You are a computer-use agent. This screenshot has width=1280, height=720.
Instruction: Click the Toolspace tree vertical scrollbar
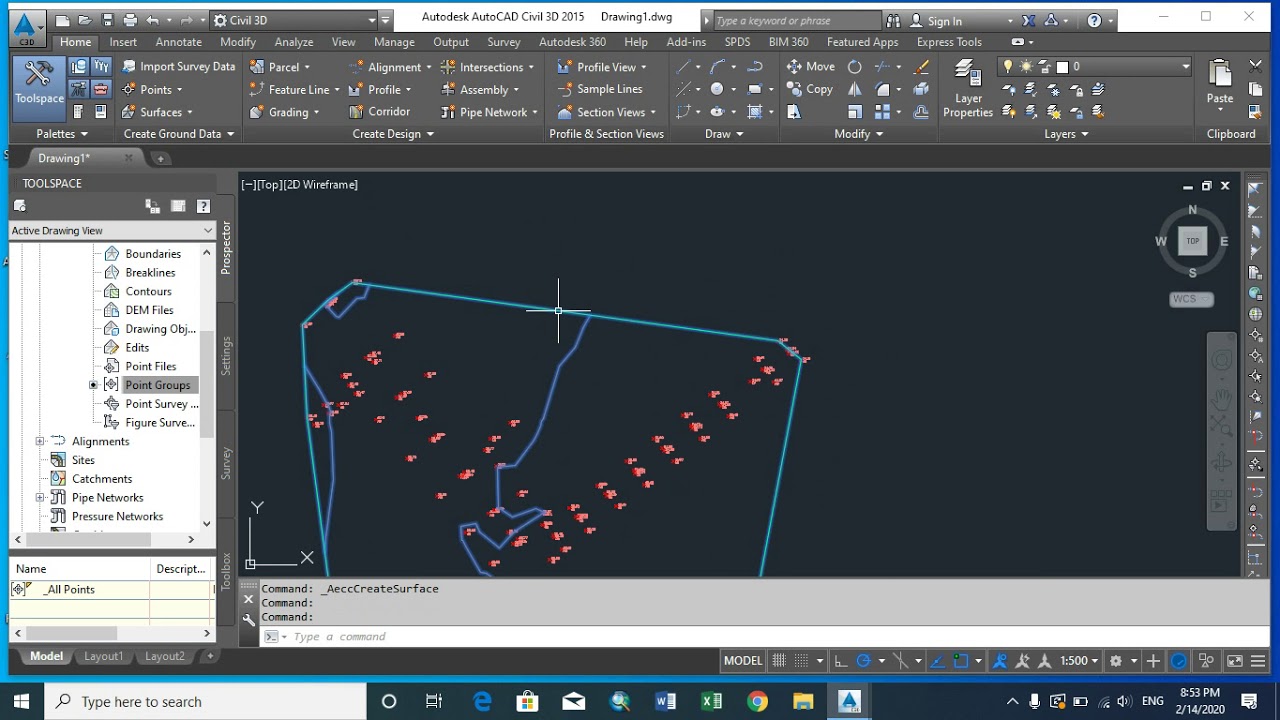pyautogui.click(x=207, y=385)
